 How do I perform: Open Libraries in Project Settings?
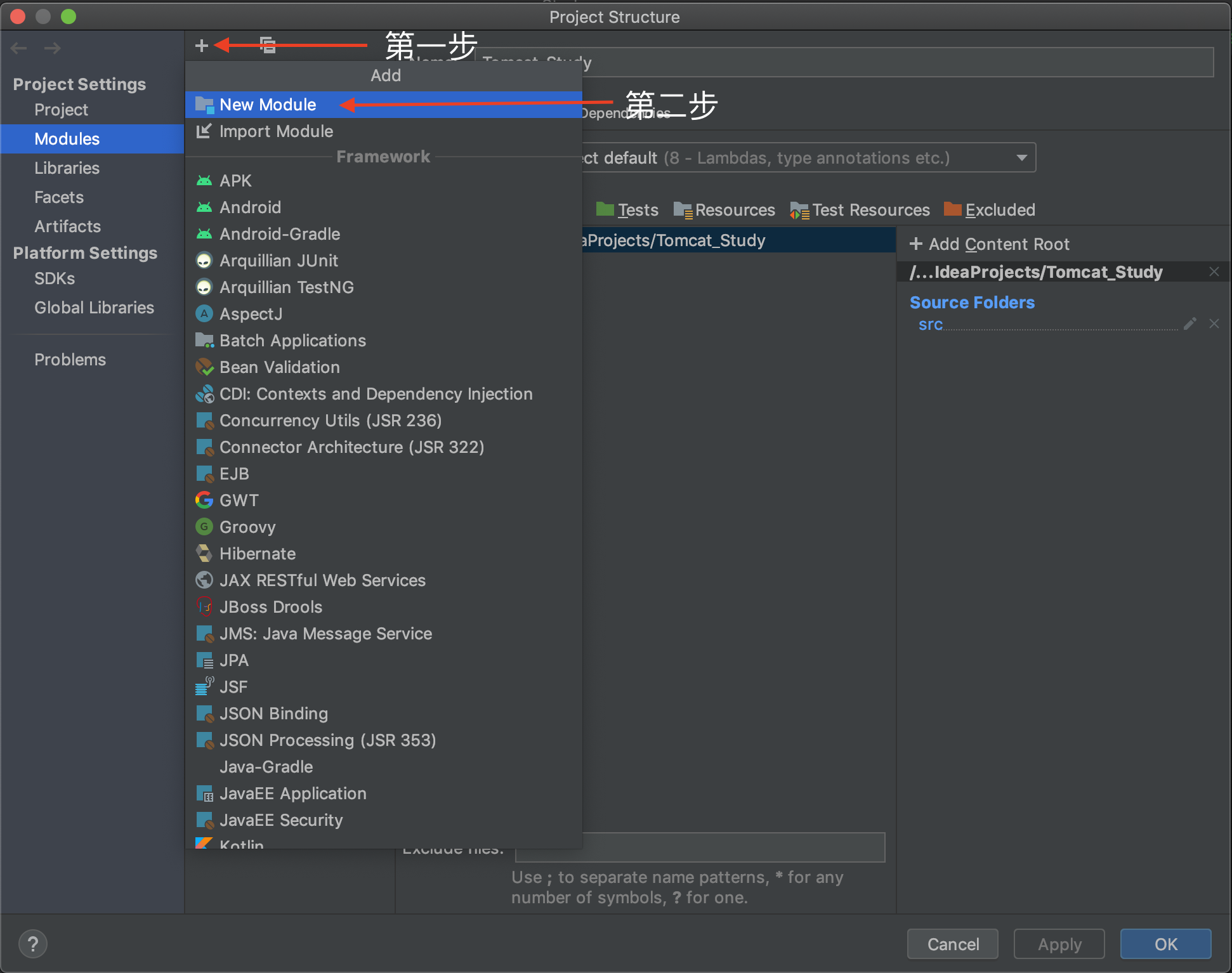click(67, 168)
